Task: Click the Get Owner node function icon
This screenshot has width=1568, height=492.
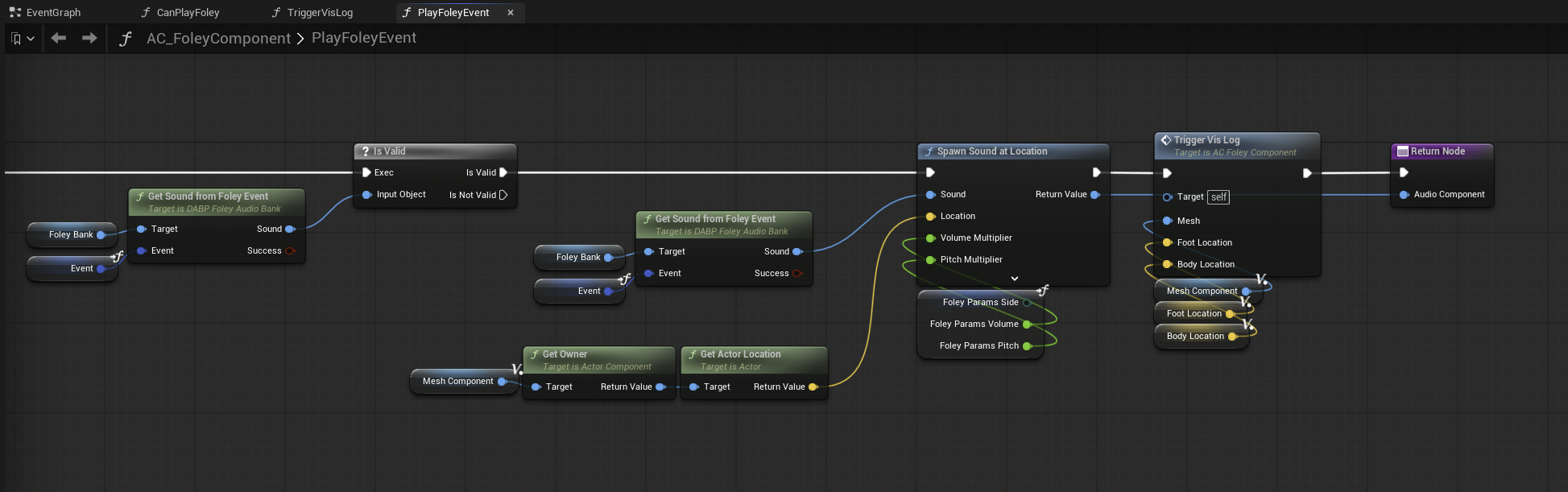Action: click(535, 354)
